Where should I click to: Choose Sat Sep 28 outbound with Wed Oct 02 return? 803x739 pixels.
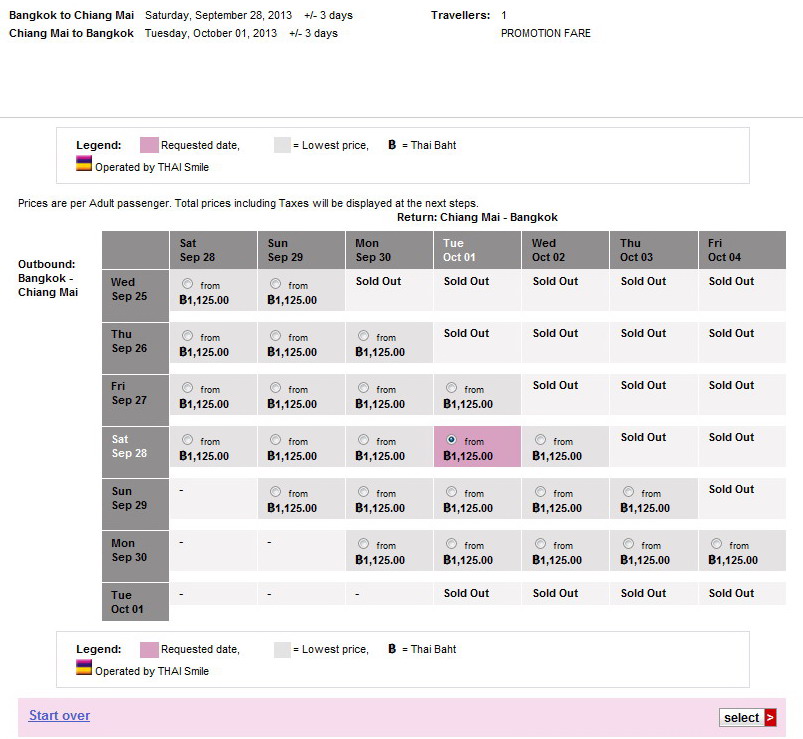coord(540,440)
